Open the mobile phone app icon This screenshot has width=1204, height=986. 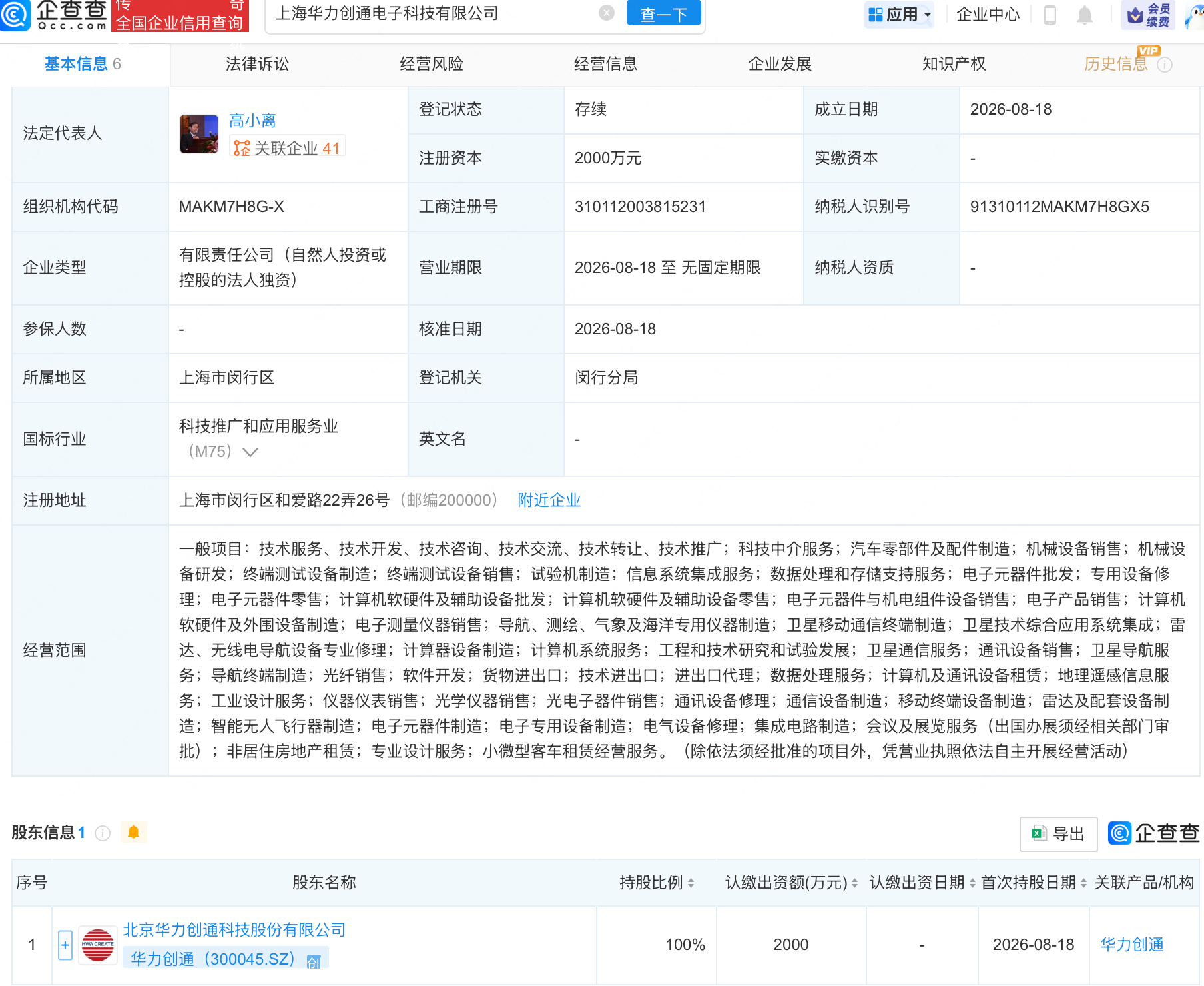pos(1050,15)
